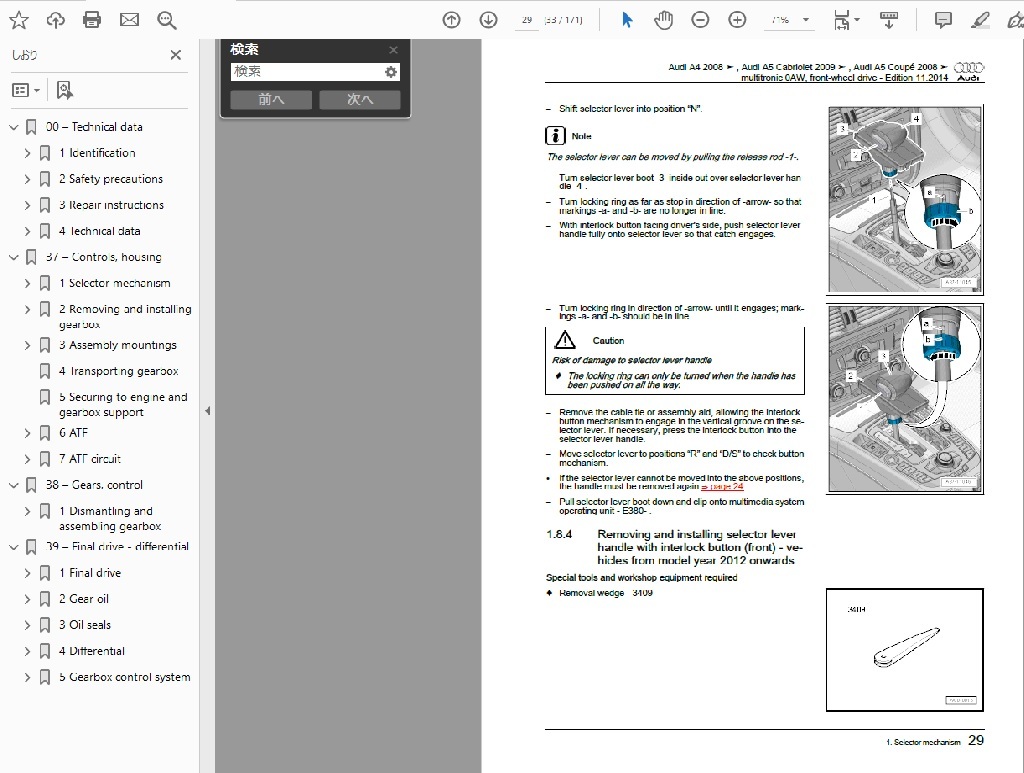Print the document with printer icon
The image size is (1024, 773).
click(x=92, y=20)
